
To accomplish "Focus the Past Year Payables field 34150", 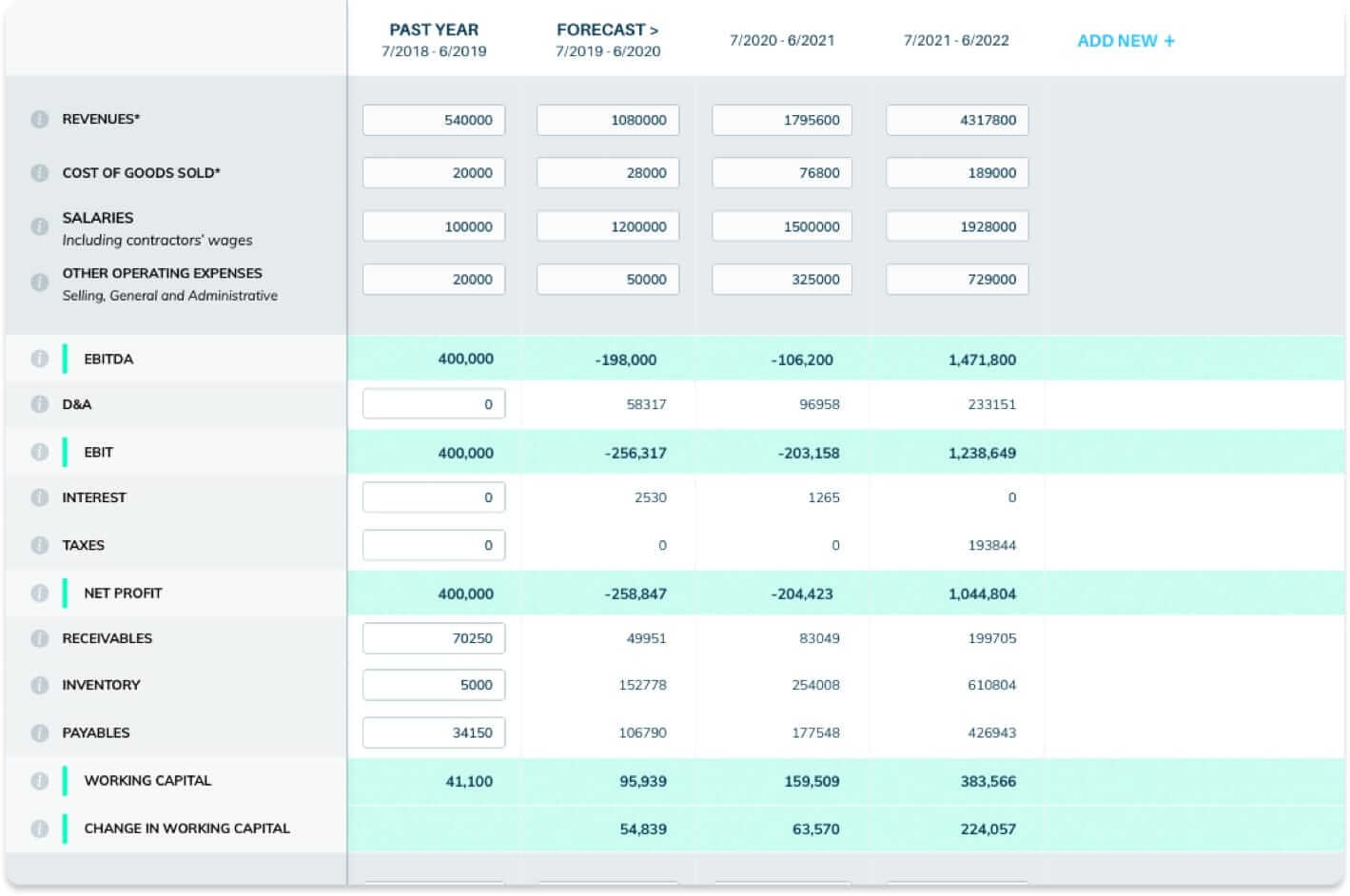I will 434,732.
